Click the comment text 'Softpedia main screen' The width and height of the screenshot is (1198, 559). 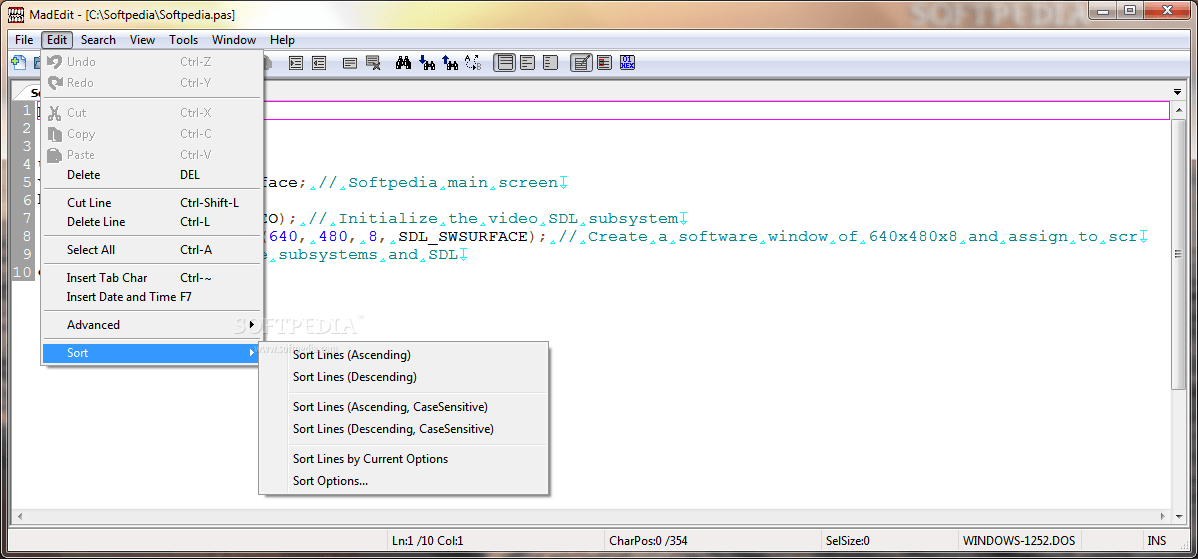click(453, 183)
